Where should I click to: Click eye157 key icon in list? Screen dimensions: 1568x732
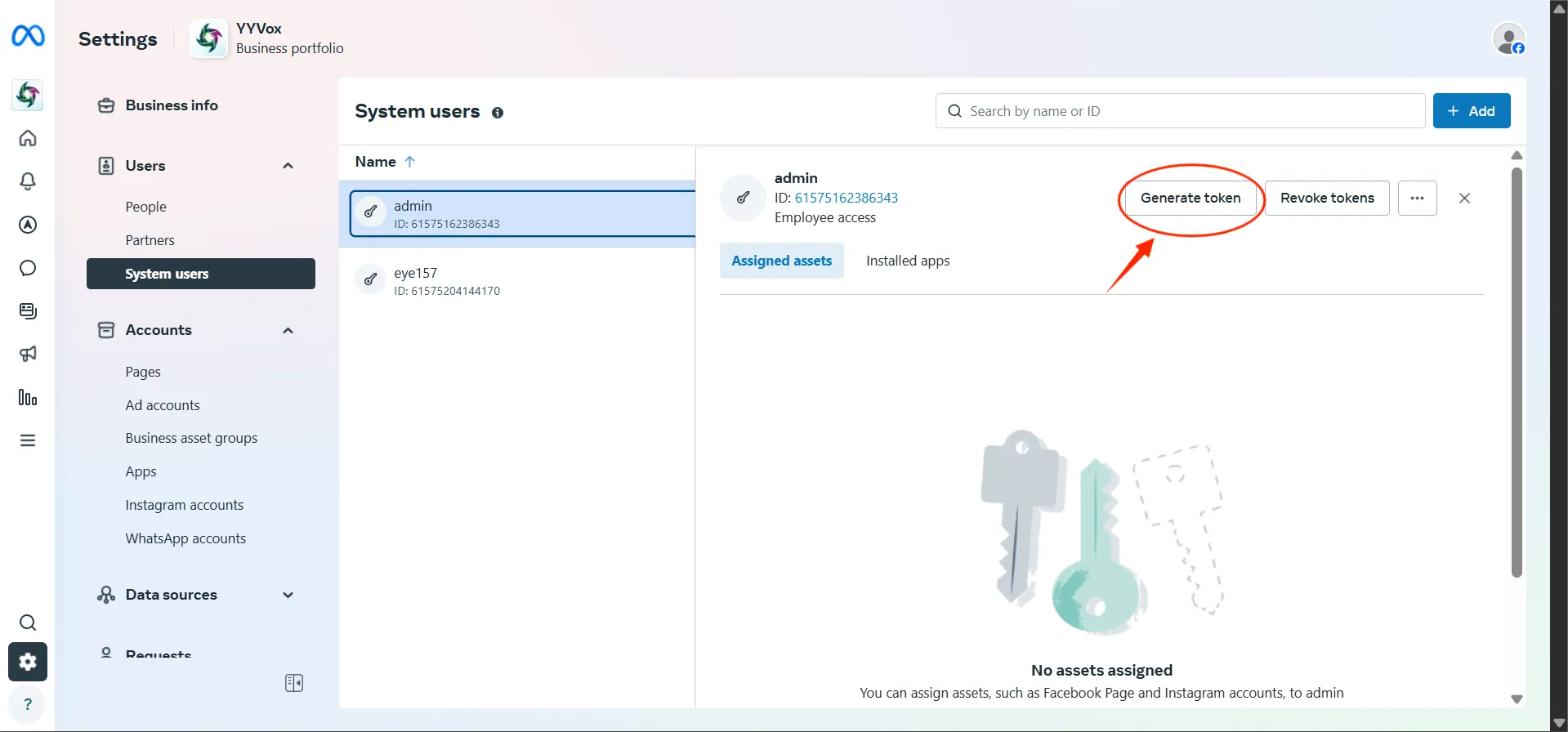pyautogui.click(x=370, y=279)
